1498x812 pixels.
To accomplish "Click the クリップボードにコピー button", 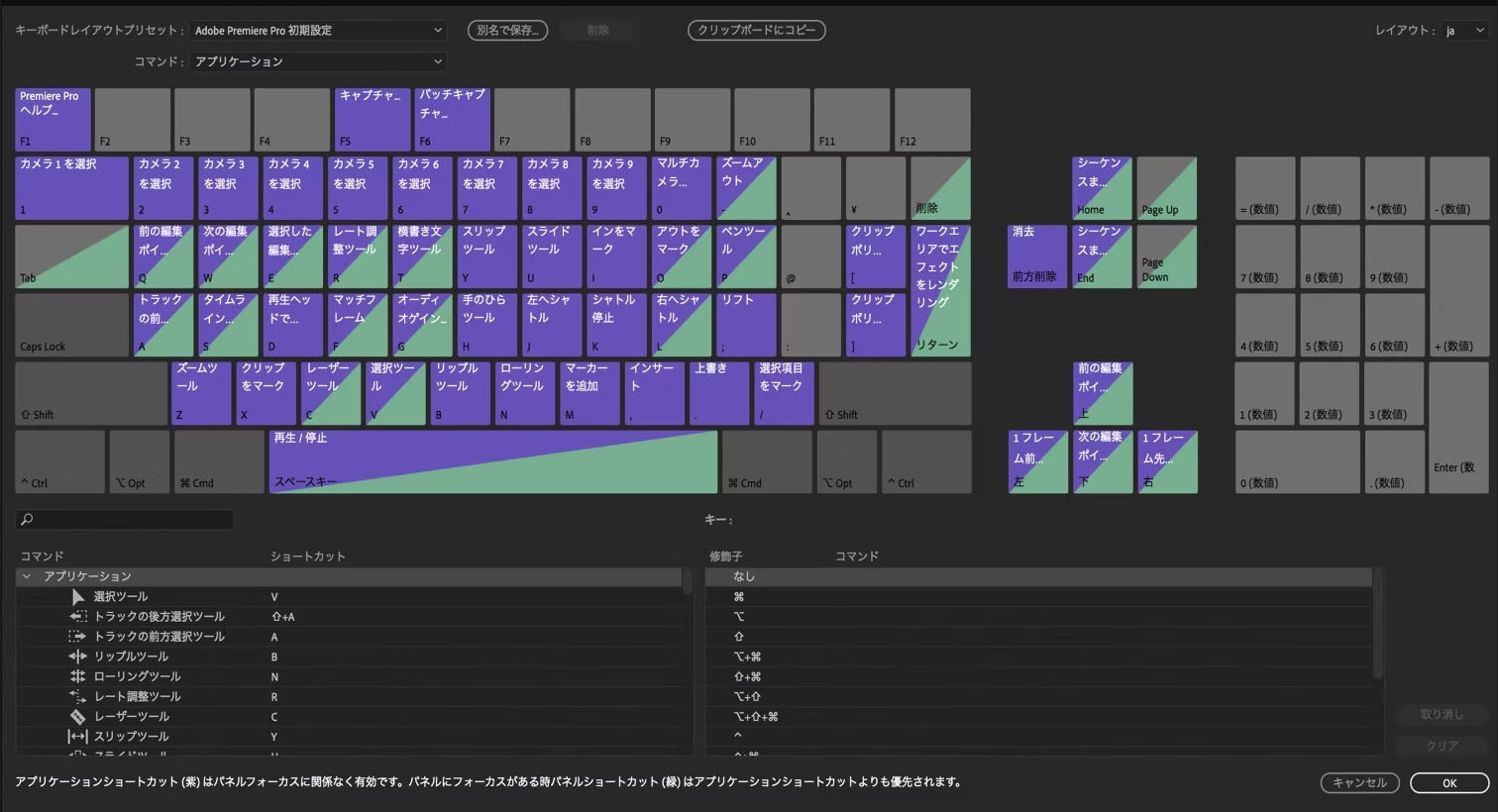I will click(x=756, y=31).
